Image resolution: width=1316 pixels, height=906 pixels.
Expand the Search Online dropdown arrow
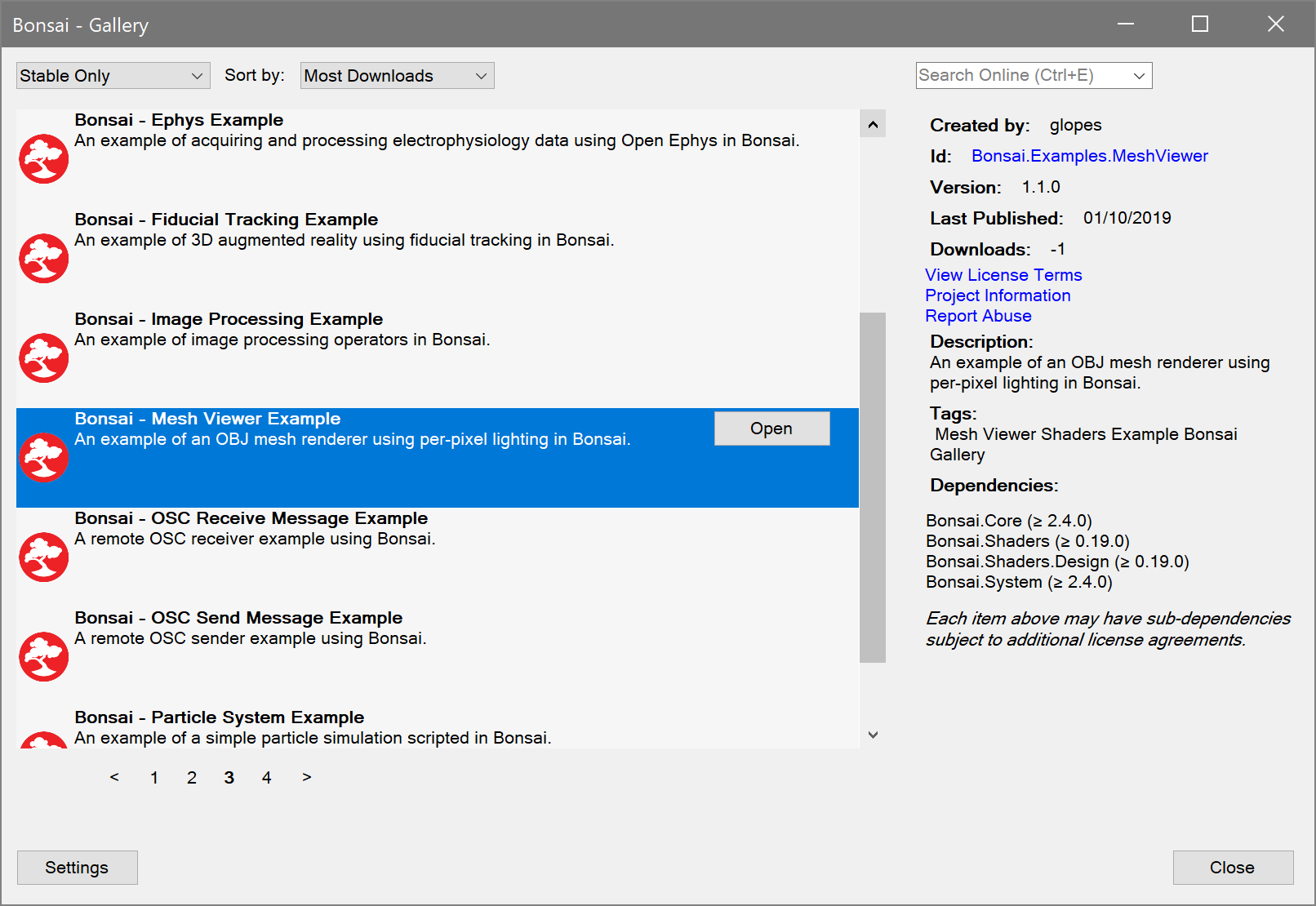click(x=1140, y=76)
